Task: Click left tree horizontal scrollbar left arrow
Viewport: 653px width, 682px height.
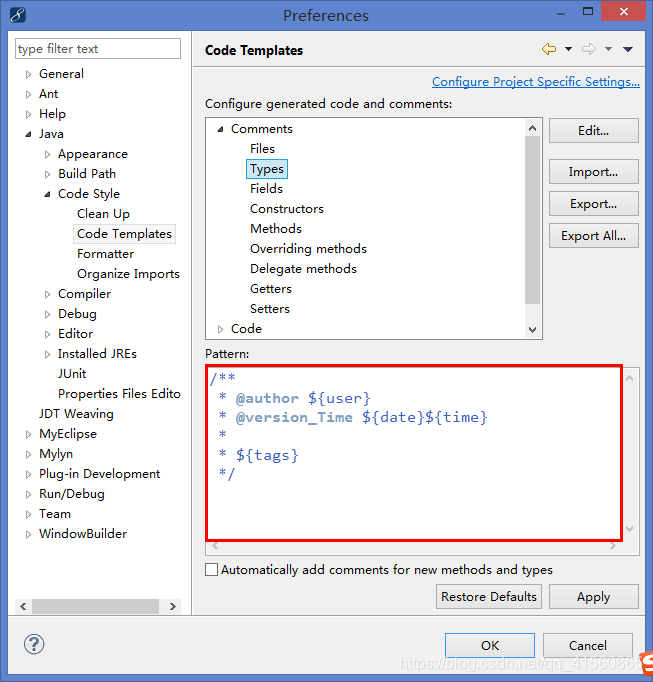Action: coord(23,606)
